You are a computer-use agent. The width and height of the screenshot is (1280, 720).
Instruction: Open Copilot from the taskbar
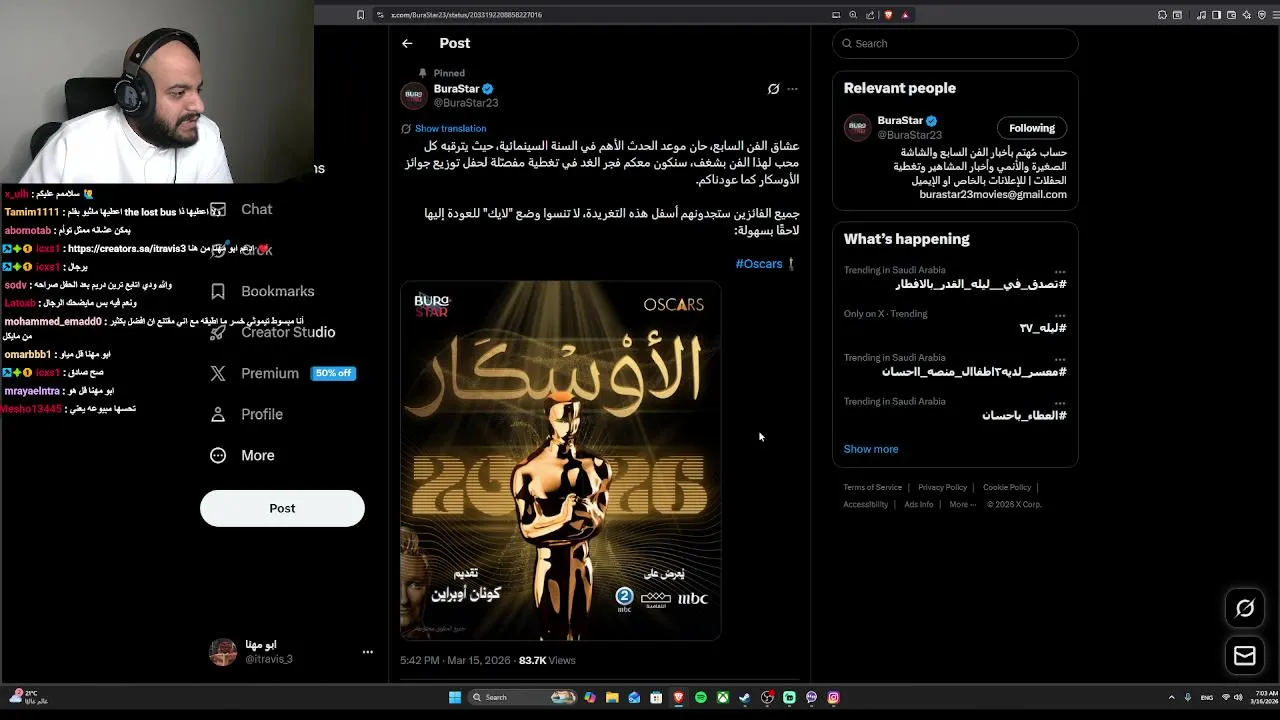[x=590, y=697]
